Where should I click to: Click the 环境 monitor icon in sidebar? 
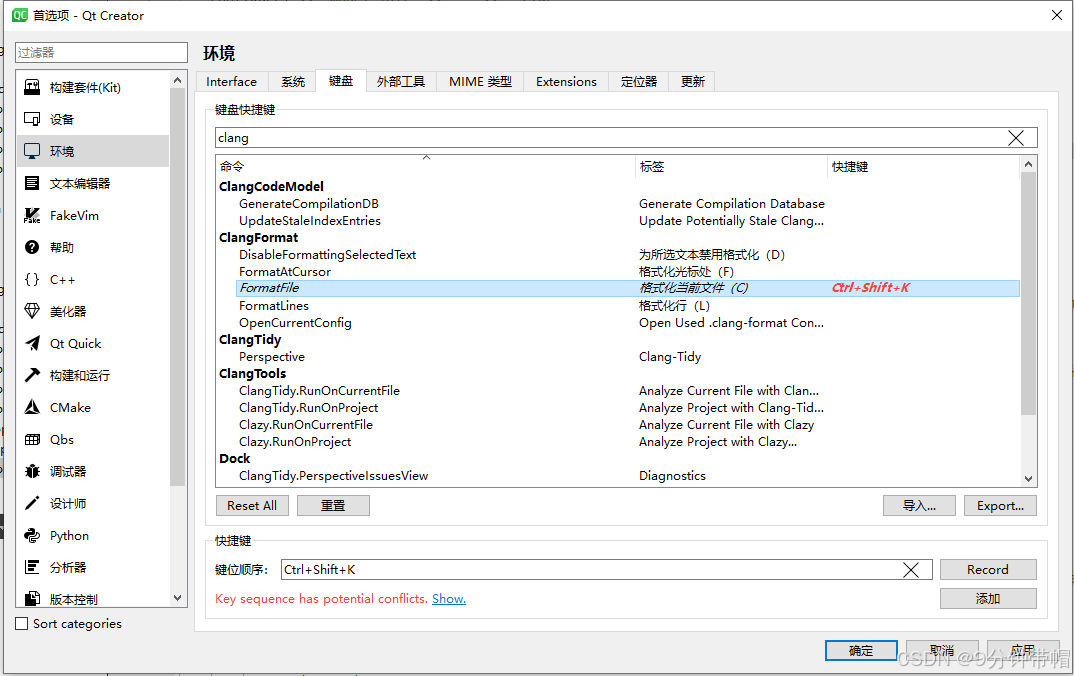click(32, 151)
